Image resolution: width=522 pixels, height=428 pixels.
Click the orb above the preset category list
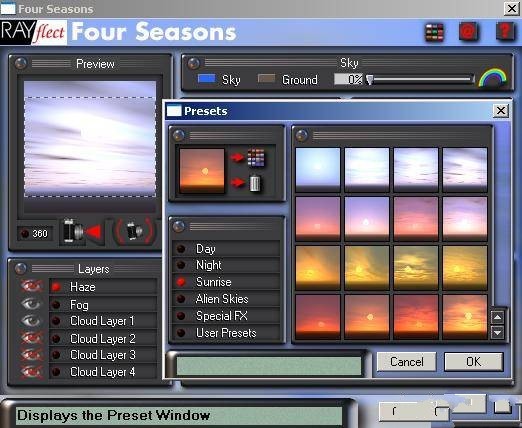(x=179, y=226)
